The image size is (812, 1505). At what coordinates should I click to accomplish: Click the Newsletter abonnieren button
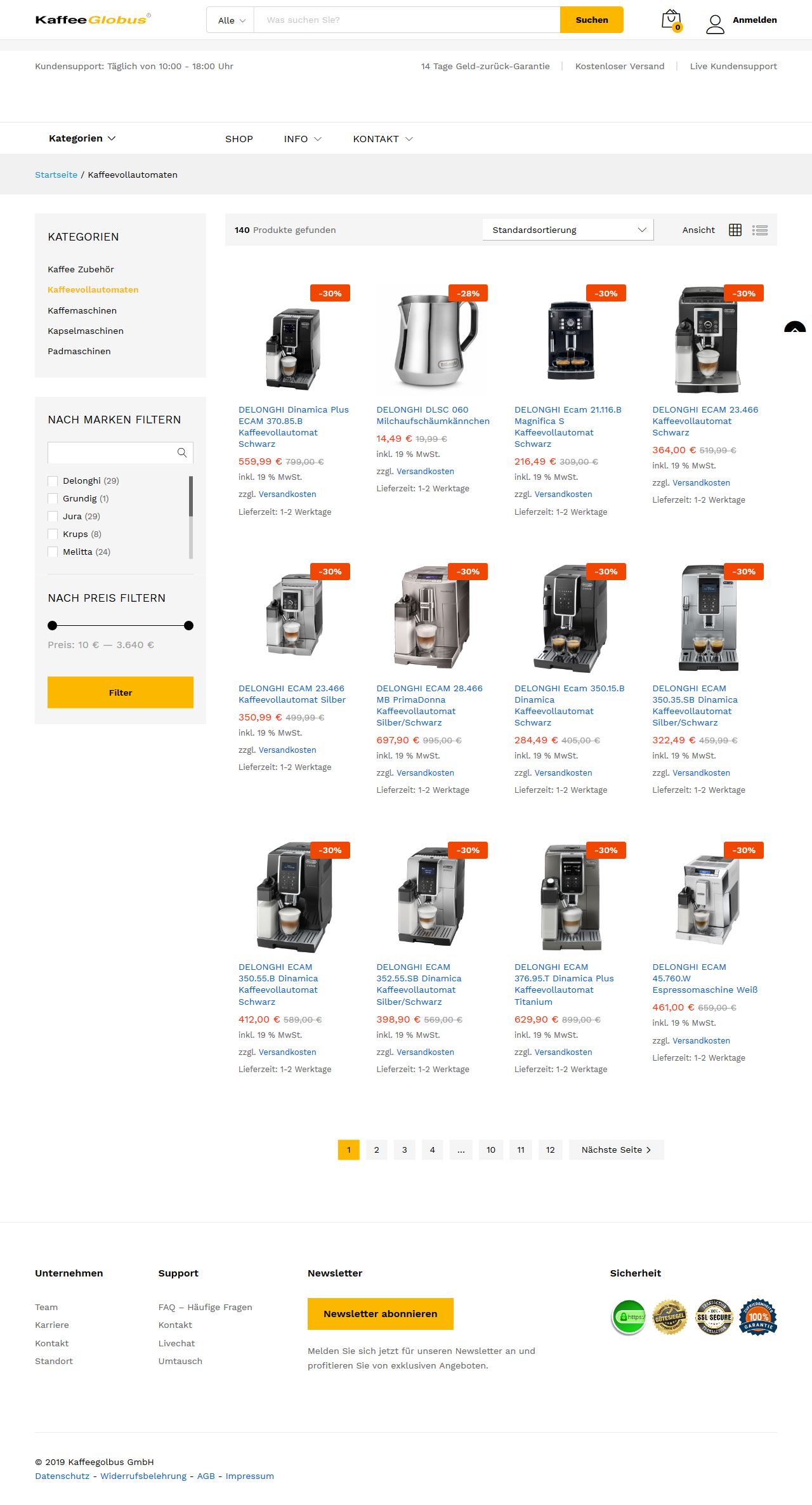click(381, 1313)
